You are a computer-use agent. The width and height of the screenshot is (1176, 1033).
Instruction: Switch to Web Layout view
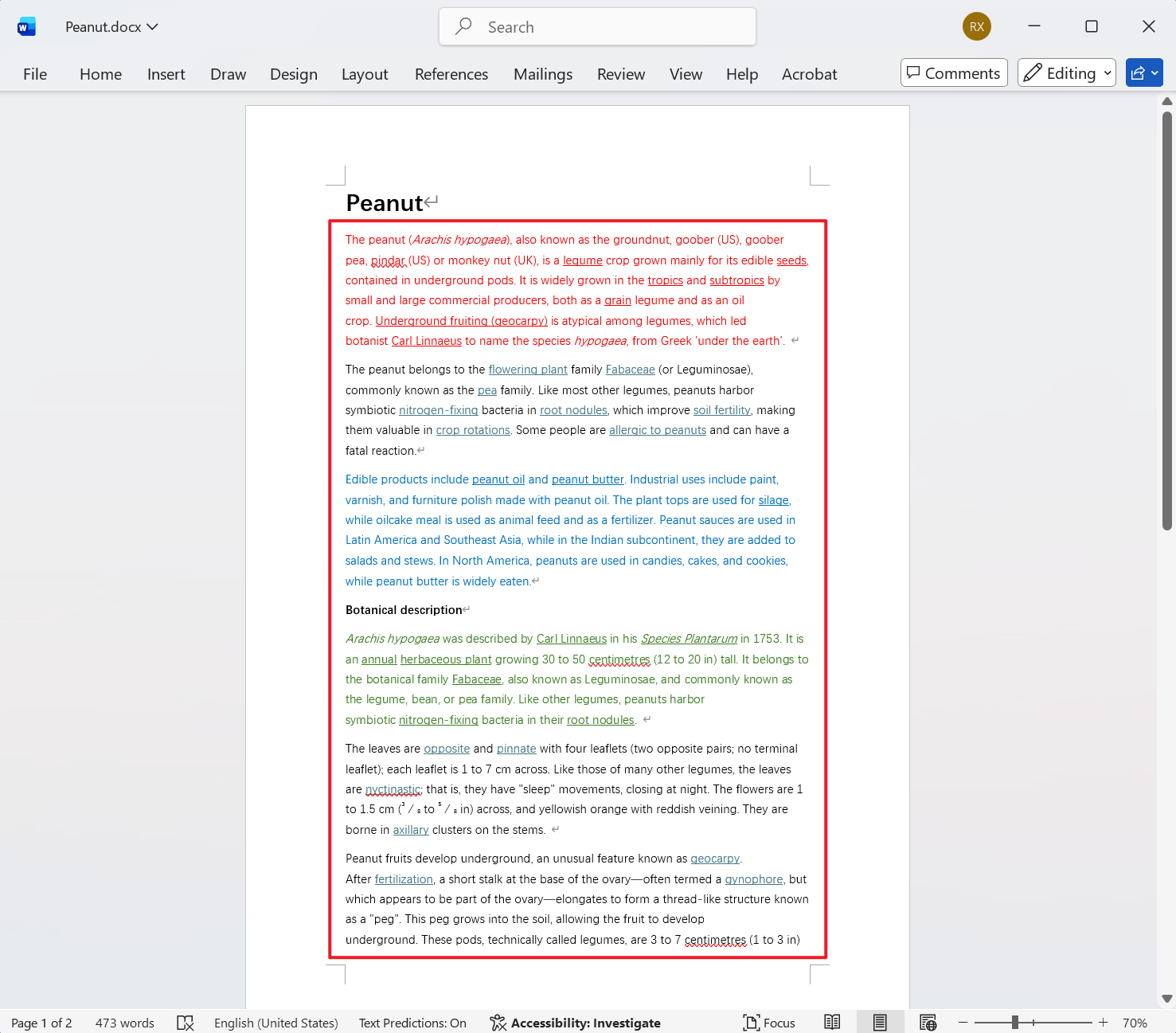pos(928,1023)
